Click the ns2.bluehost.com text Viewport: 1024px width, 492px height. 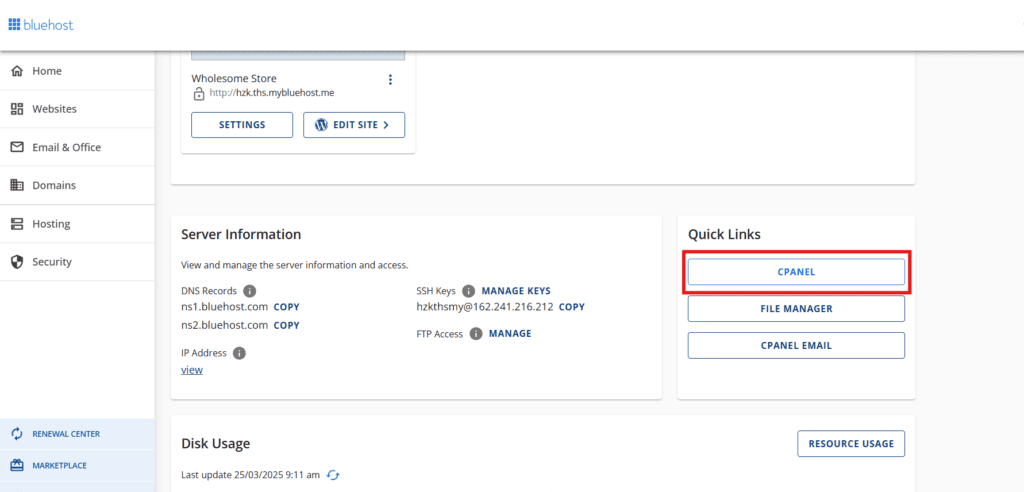(x=225, y=325)
